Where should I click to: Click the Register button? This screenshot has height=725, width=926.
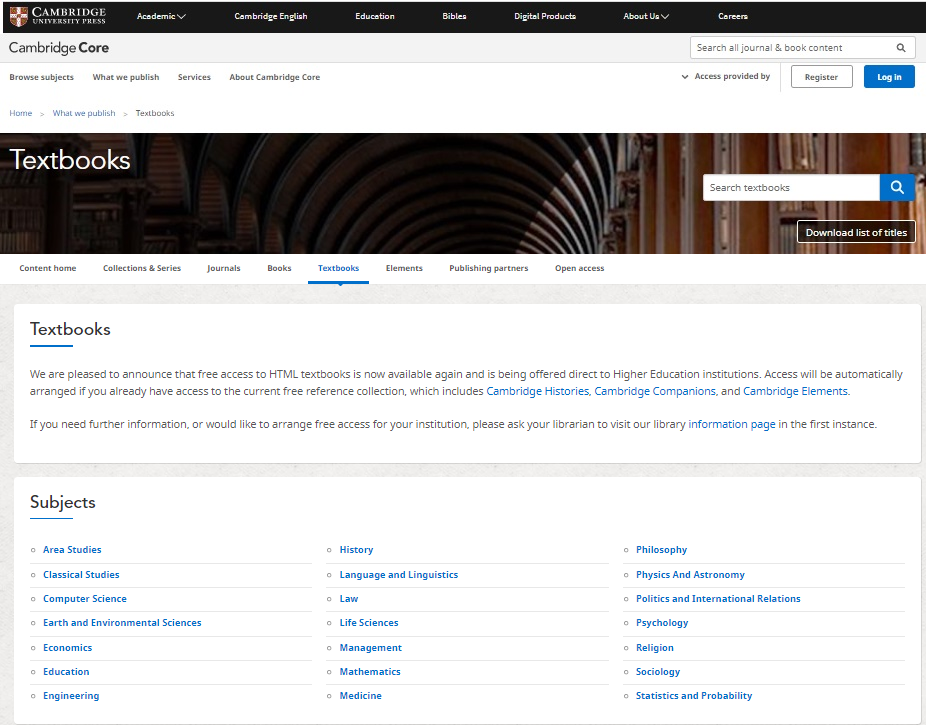pos(821,77)
